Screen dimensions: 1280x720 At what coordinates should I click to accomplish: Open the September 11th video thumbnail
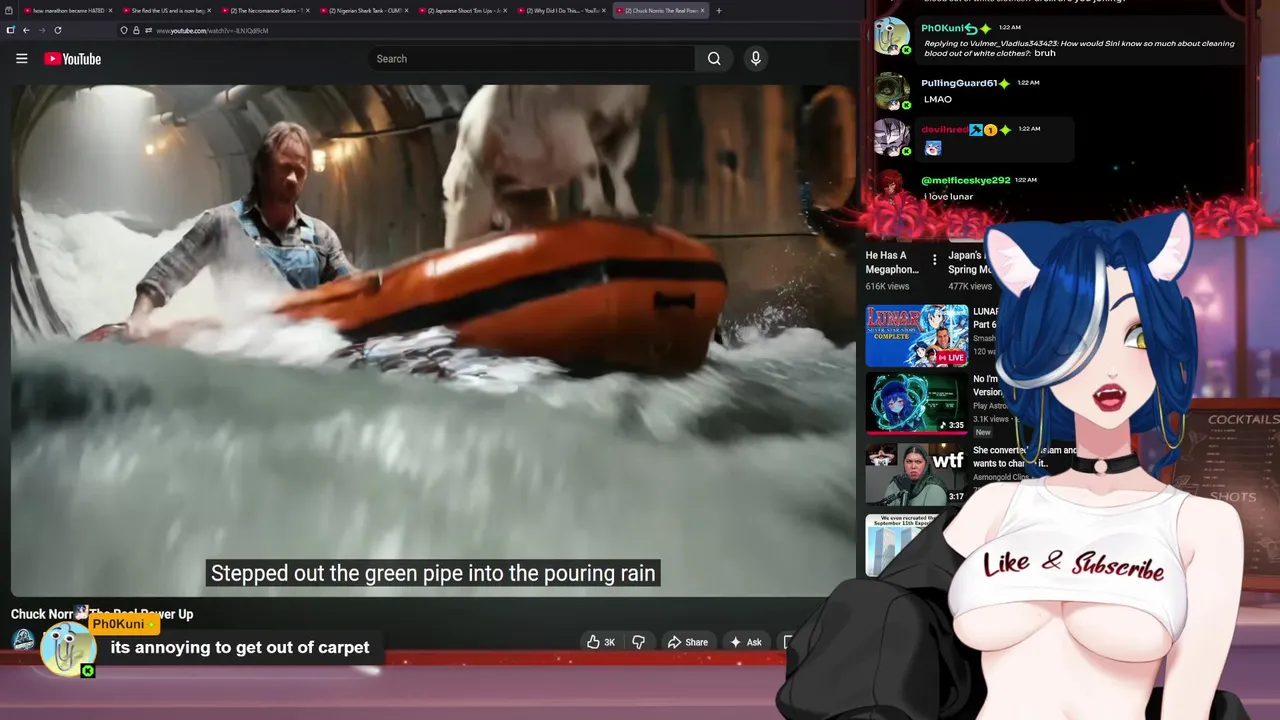click(x=903, y=545)
